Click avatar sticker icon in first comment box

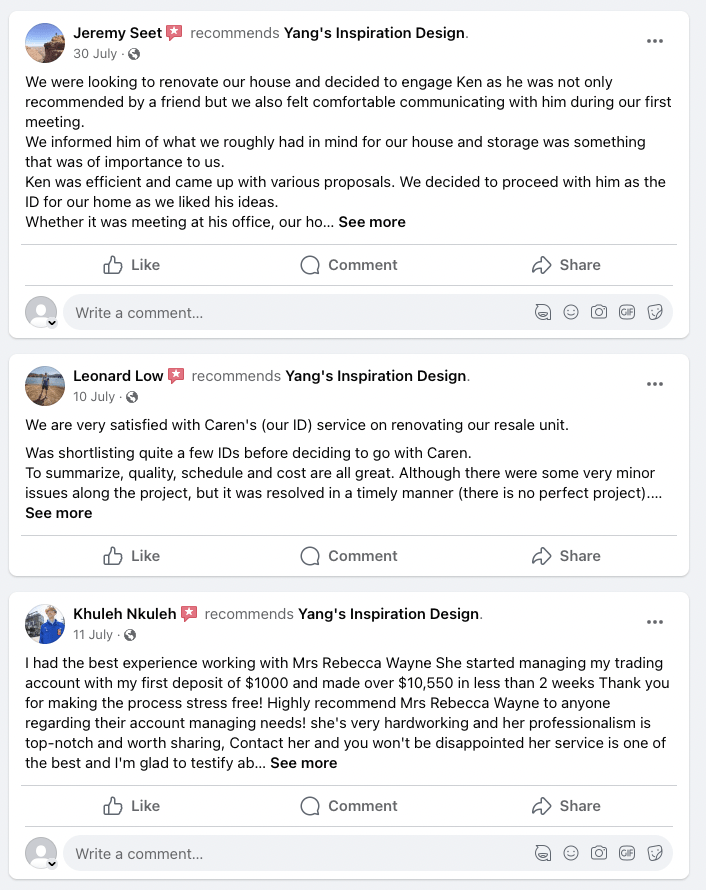click(543, 312)
